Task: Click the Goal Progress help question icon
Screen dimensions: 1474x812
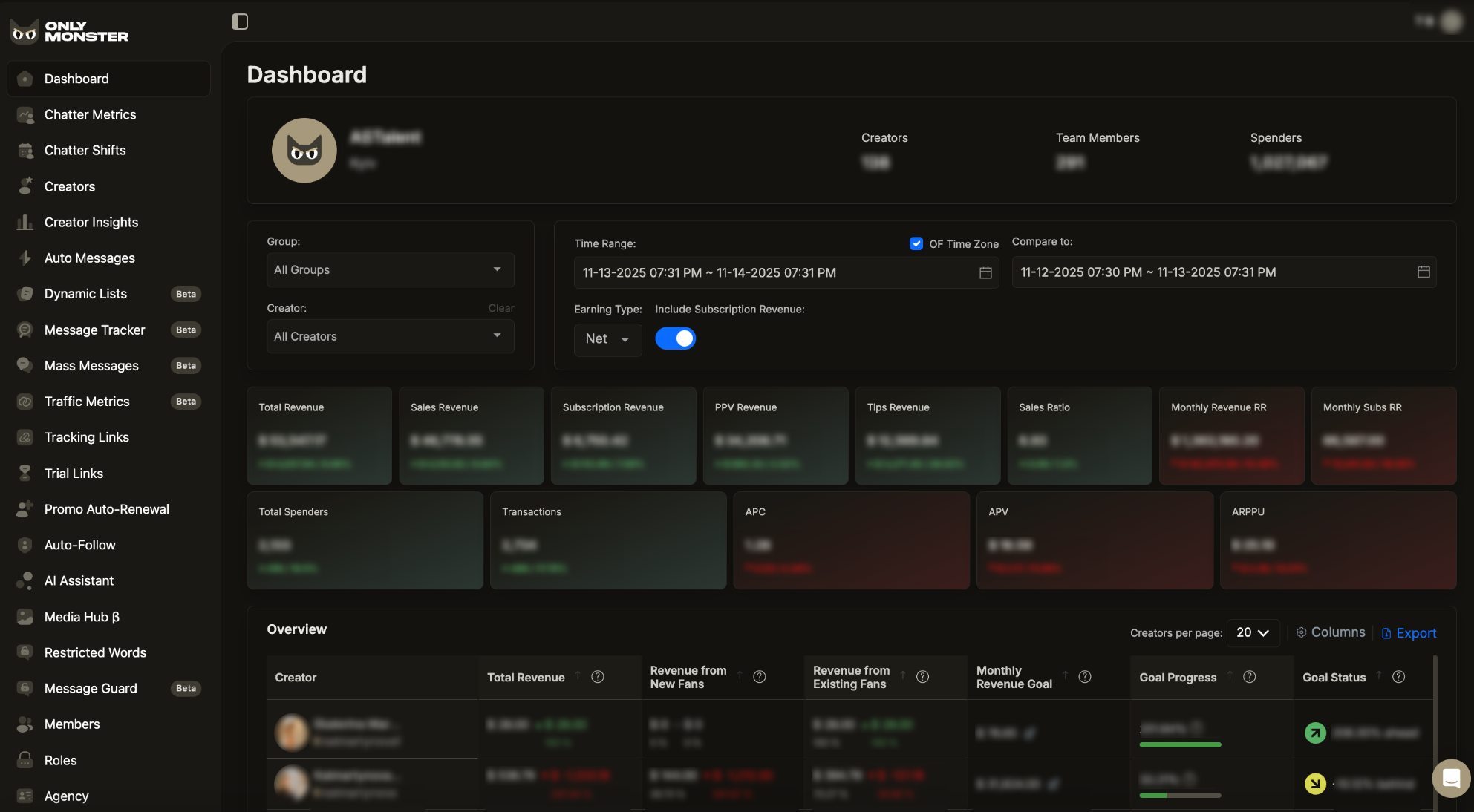Action: [x=1249, y=677]
